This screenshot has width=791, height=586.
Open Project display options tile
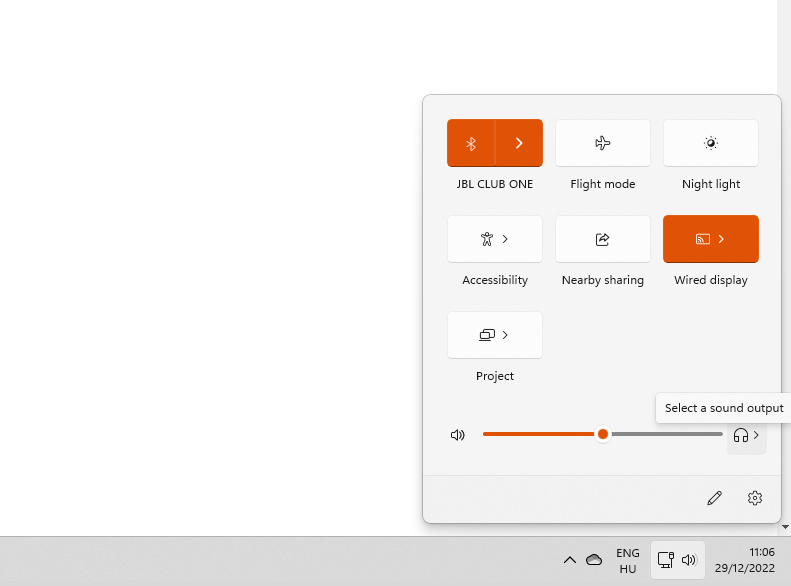point(495,335)
